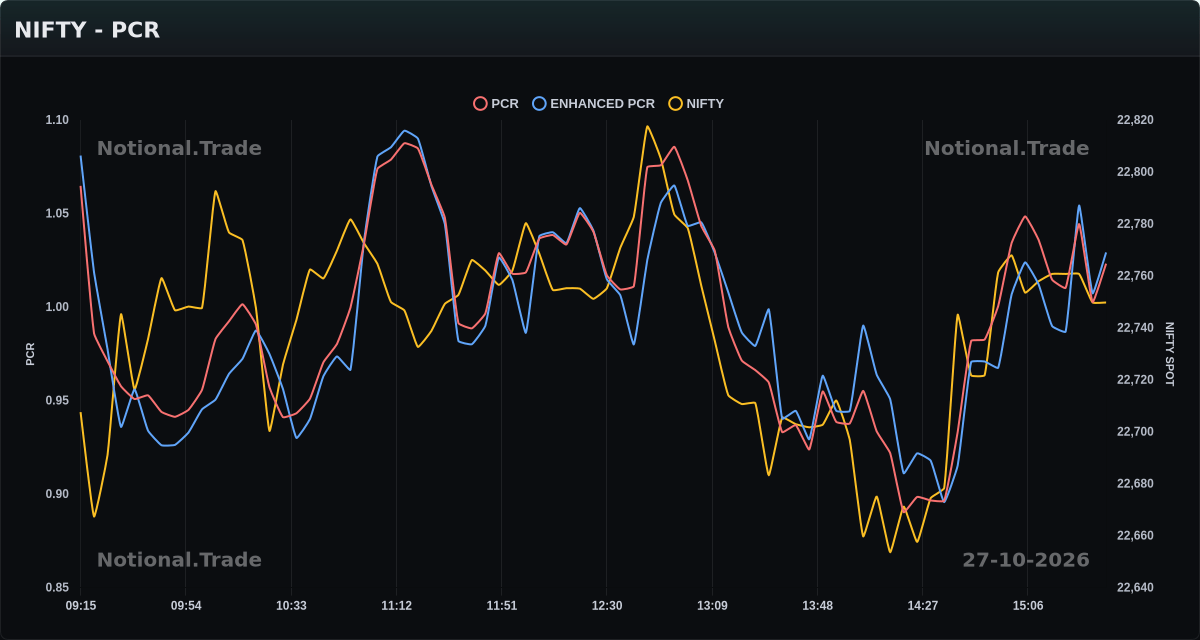1200x640 pixels.
Task: Click the 22,640 right axis value
Action: (x=1135, y=588)
